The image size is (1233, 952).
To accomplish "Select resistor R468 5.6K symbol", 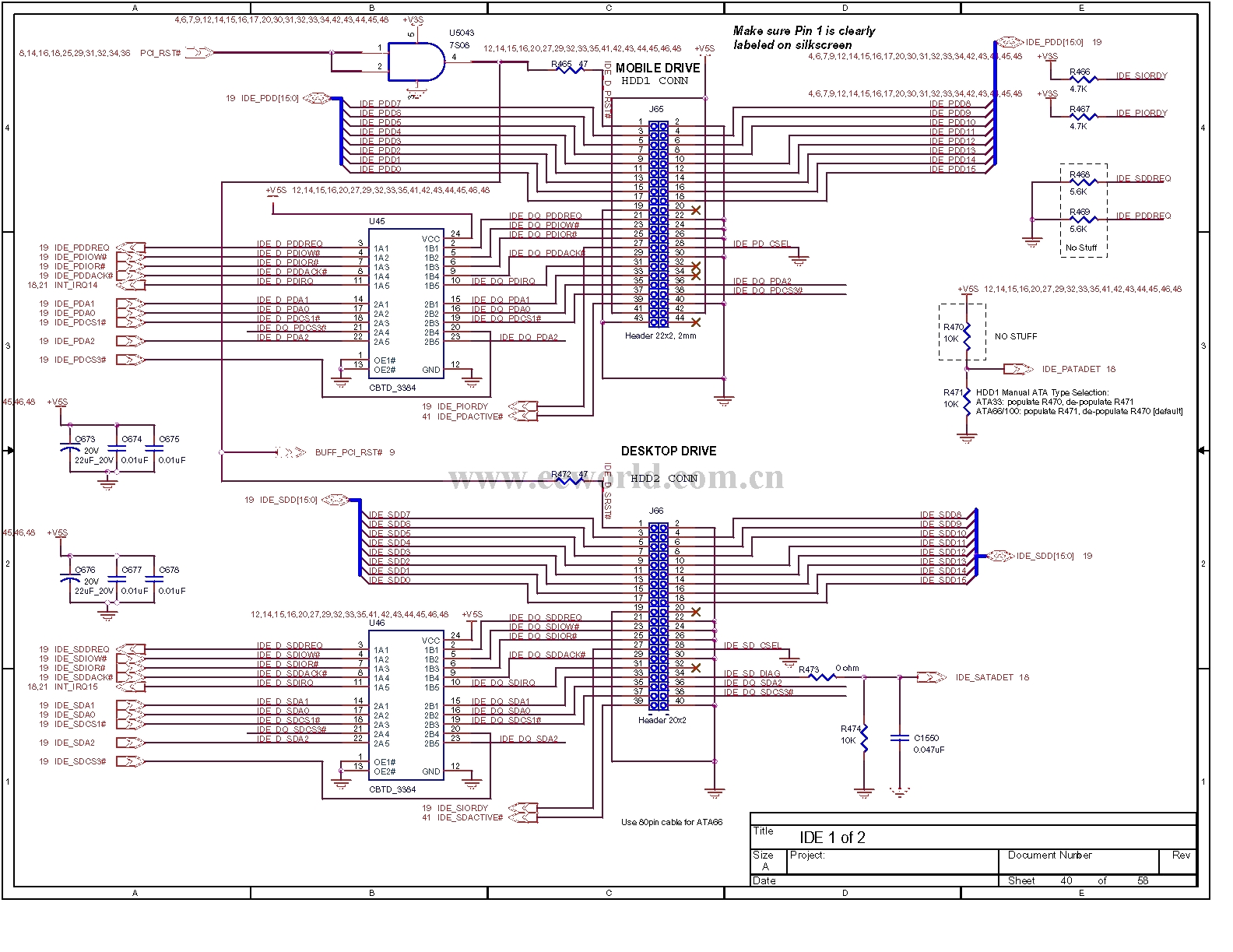I will (1083, 182).
